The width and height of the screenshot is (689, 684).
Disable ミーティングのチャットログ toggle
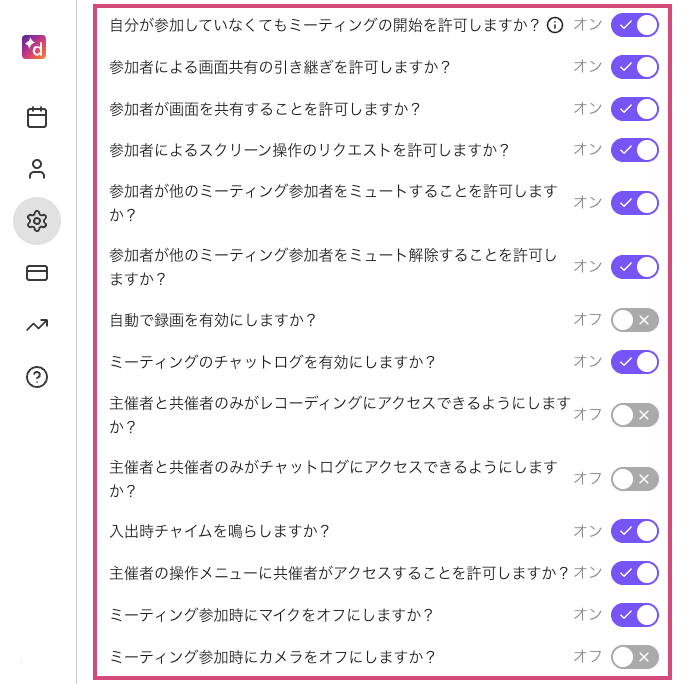635,362
